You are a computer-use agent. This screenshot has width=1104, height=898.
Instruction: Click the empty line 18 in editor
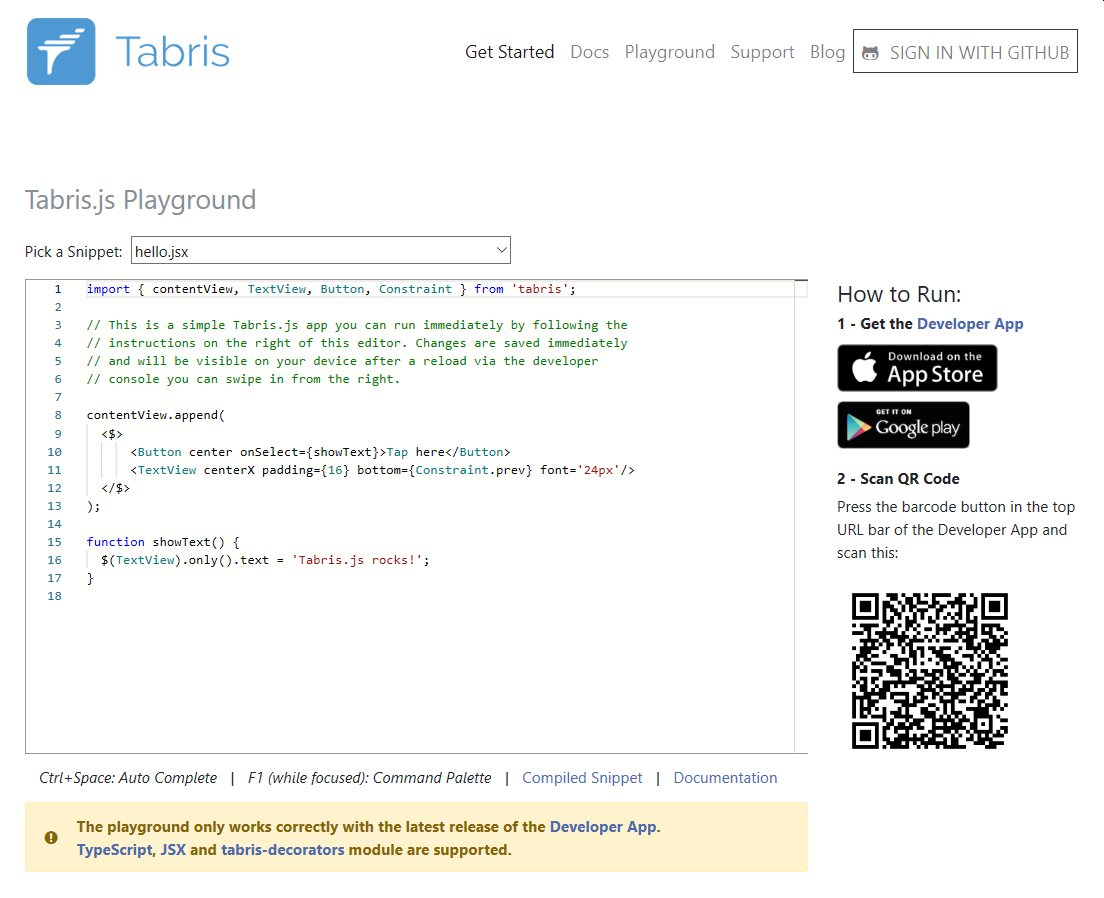point(440,597)
